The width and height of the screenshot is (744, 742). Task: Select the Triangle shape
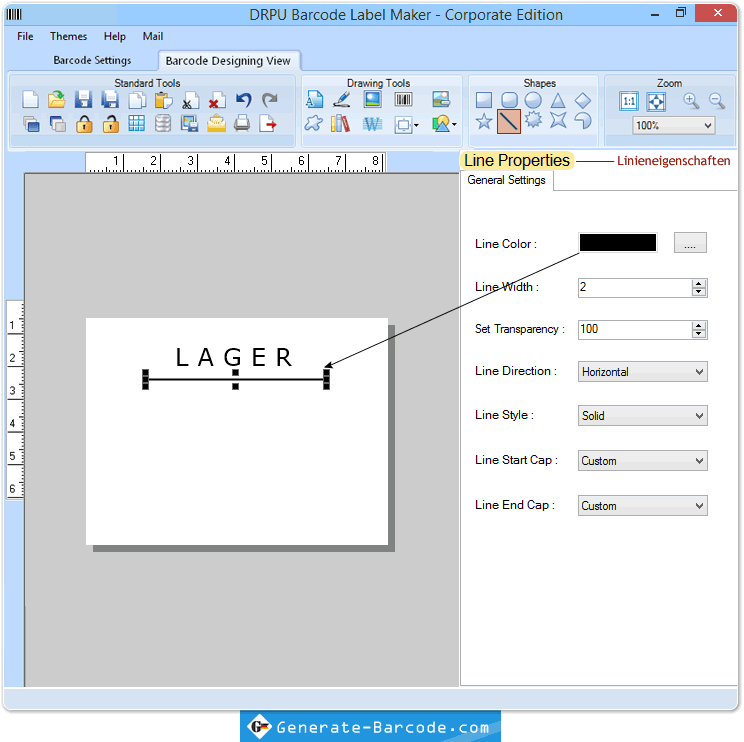point(558,100)
